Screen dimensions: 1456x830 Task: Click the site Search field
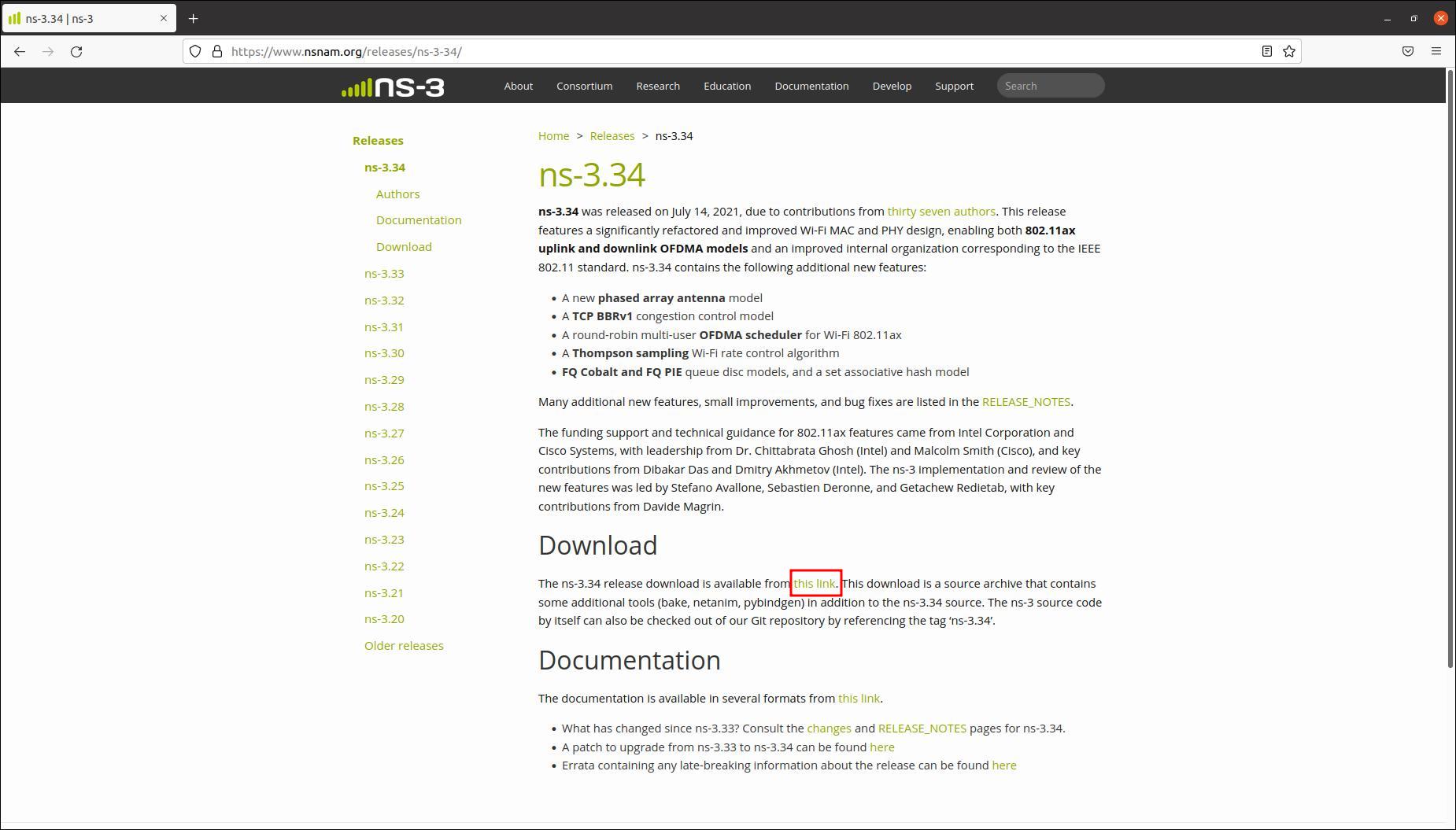1051,86
